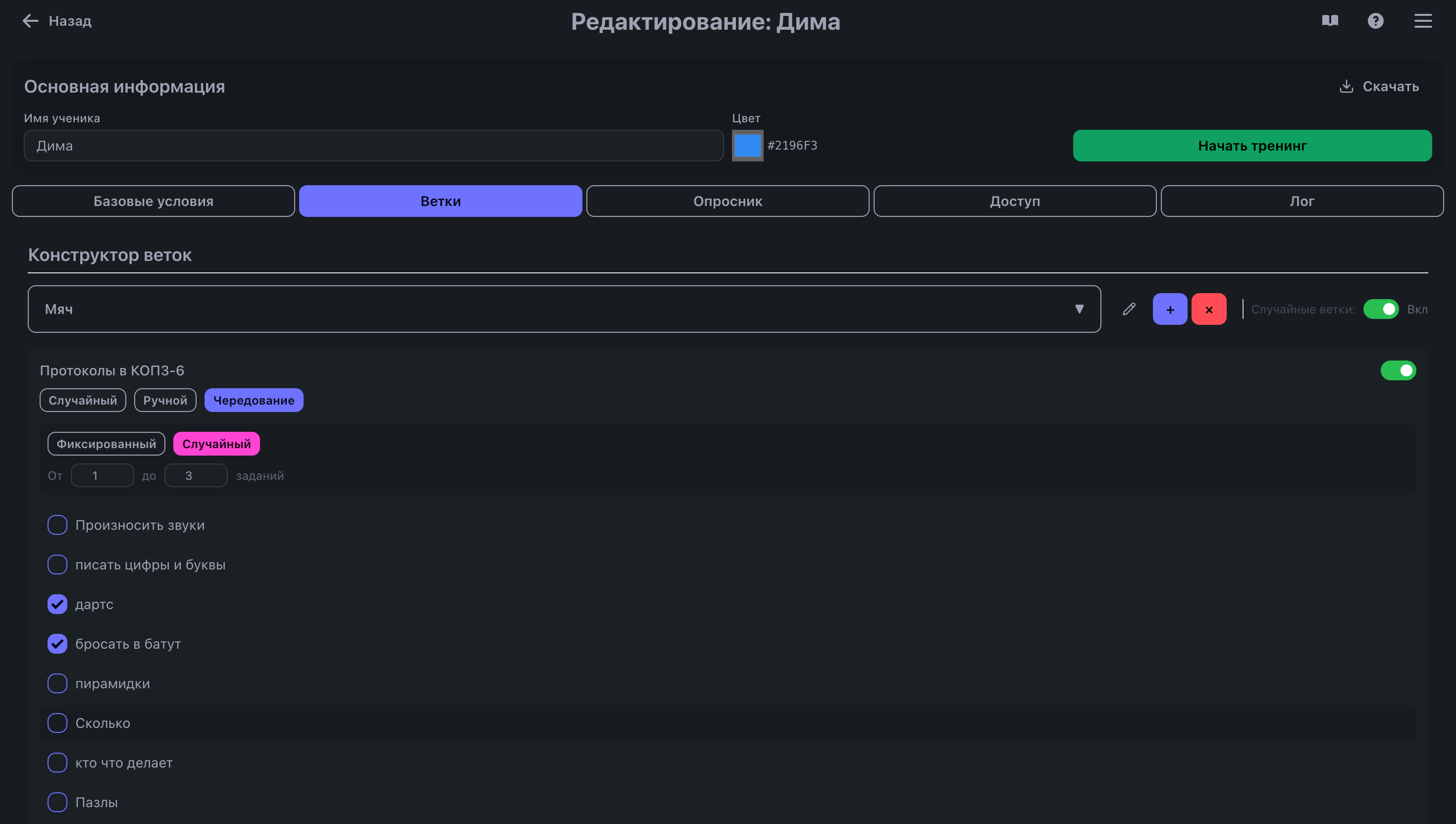Click the Имя ученика input field
Image resolution: width=1456 pixels, height=824 pixels.
click(373, 146)
